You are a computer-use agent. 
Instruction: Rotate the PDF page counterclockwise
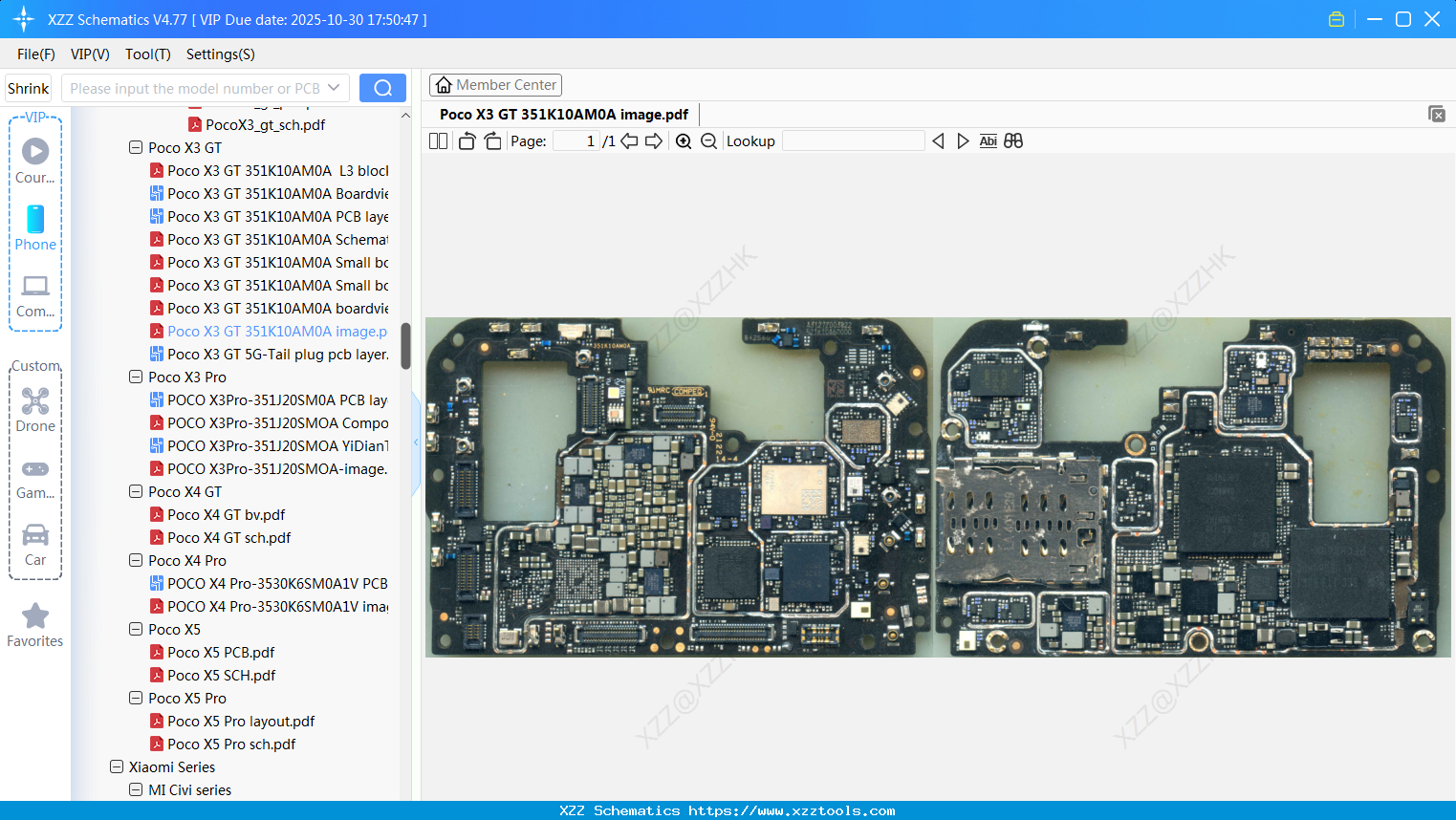click(467, 140)
